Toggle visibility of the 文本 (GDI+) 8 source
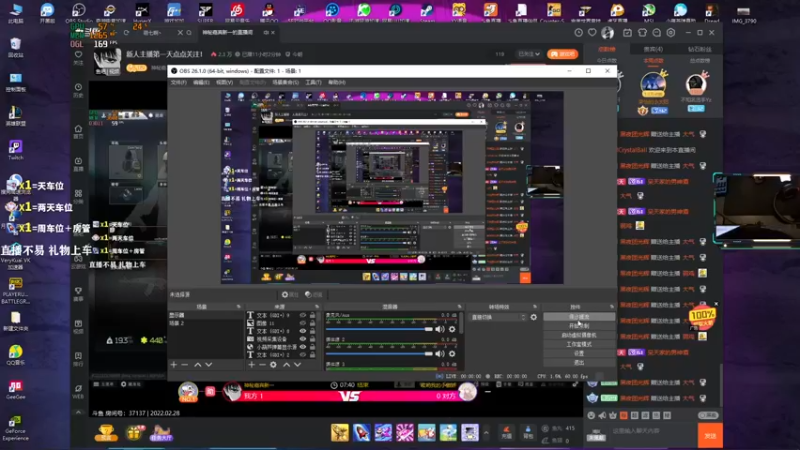Image resolution: width=800 pixels, height=450 pixels. [x=303, y=331]
